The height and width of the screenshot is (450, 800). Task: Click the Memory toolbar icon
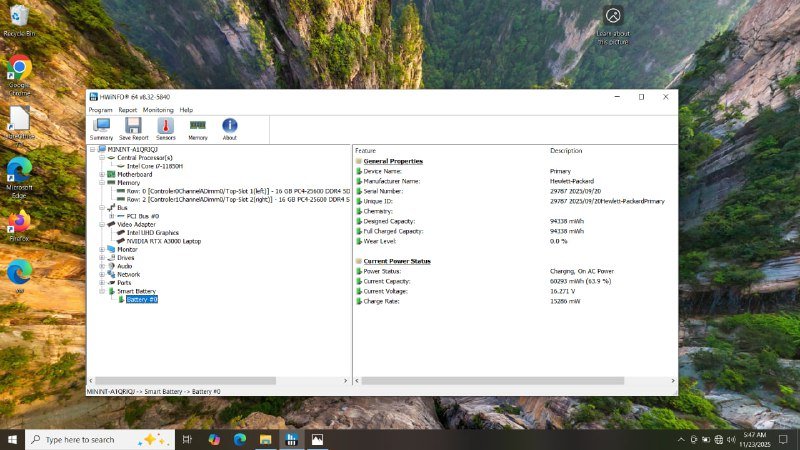pos(198,128)
